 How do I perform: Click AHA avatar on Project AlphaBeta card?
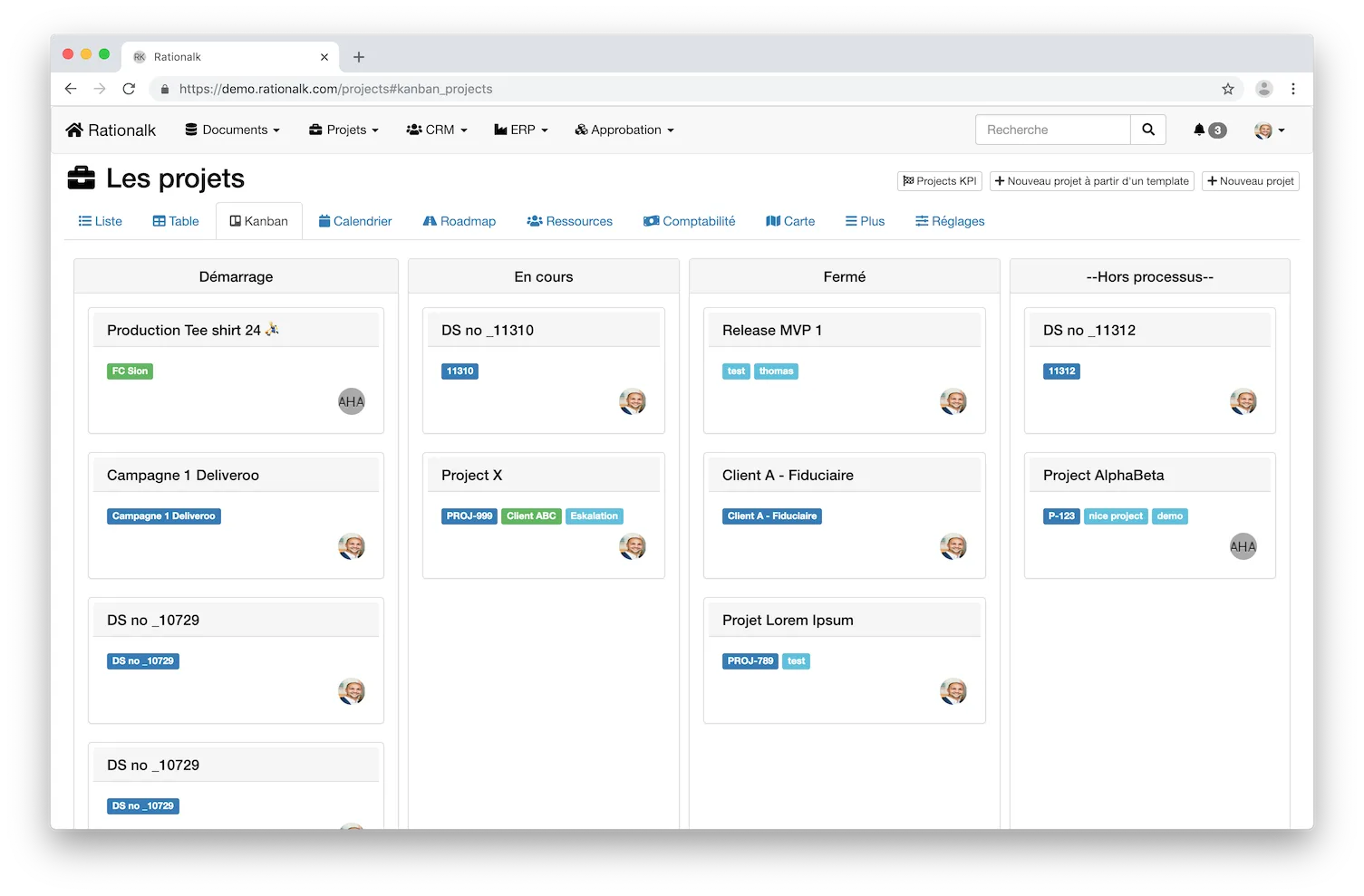point(1243,546)
